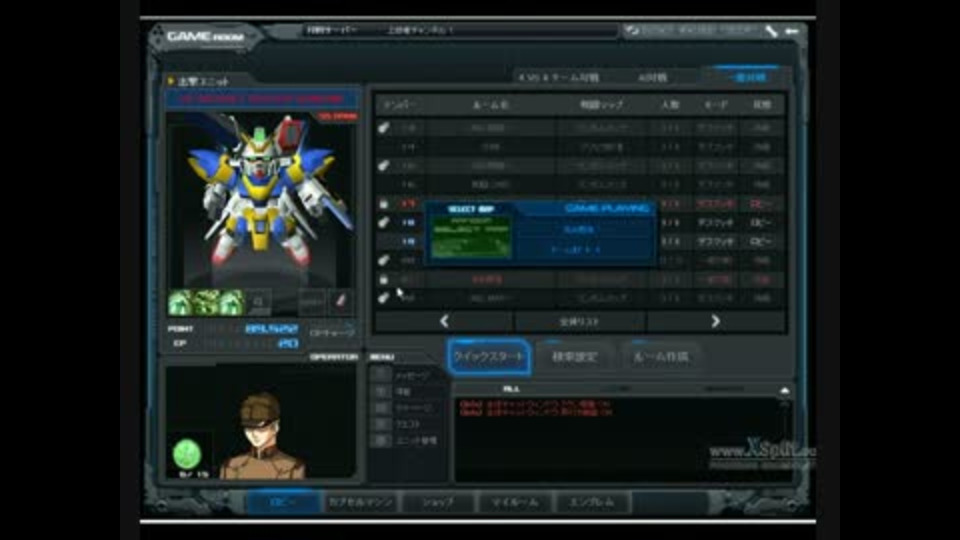Click the ルーム作成 create room button

[x=661, y=356]
